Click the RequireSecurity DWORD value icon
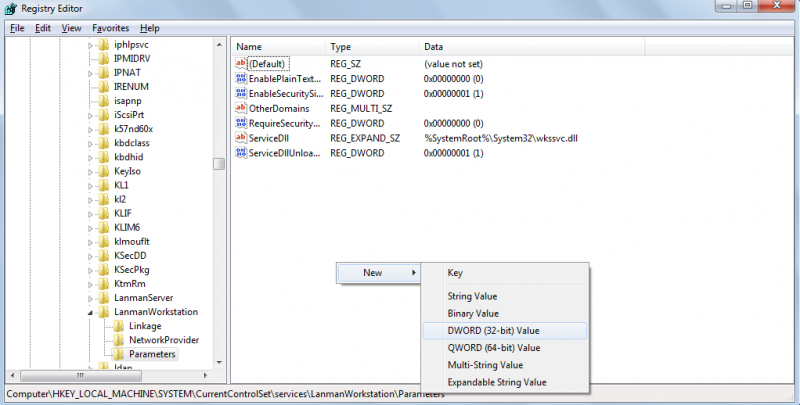The height and width of the screenshot is (405, 800). (x=241, y=123)
